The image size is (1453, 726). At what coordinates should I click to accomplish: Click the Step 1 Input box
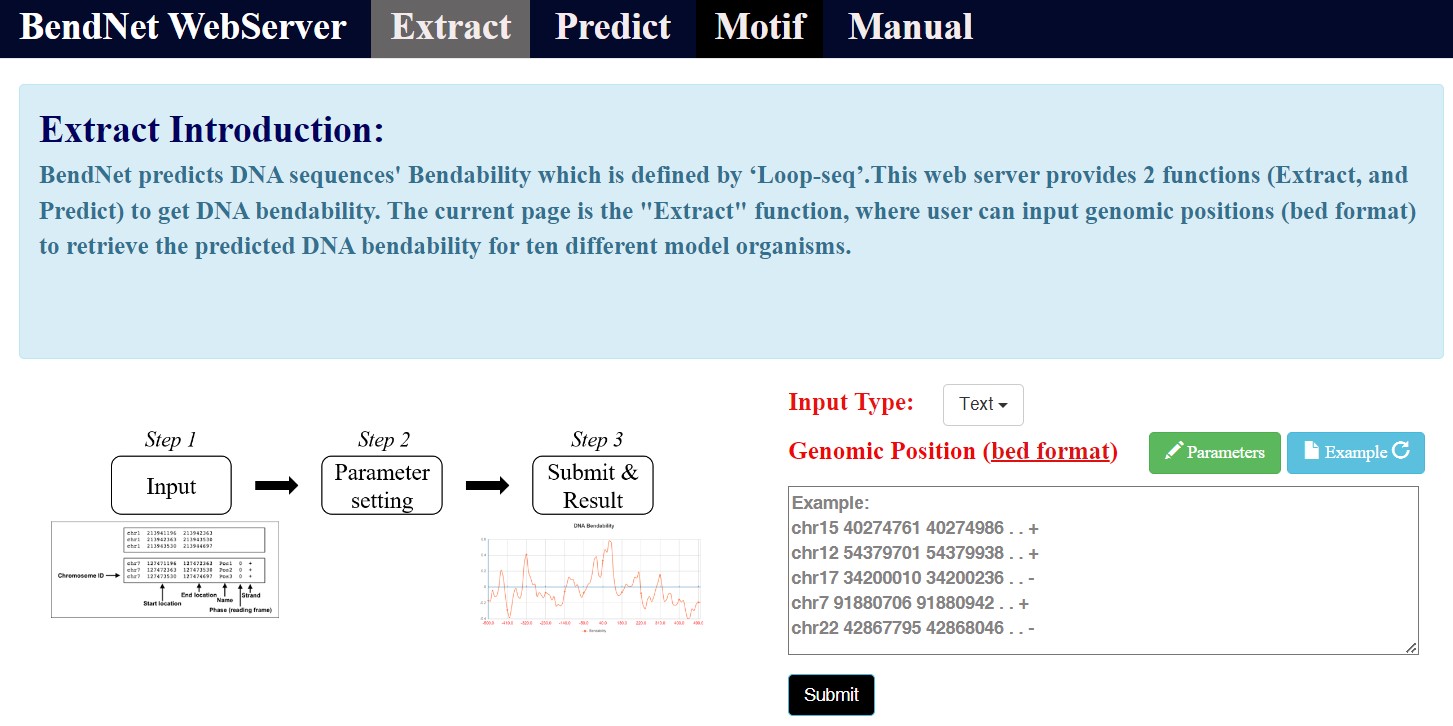click(171, 486)
